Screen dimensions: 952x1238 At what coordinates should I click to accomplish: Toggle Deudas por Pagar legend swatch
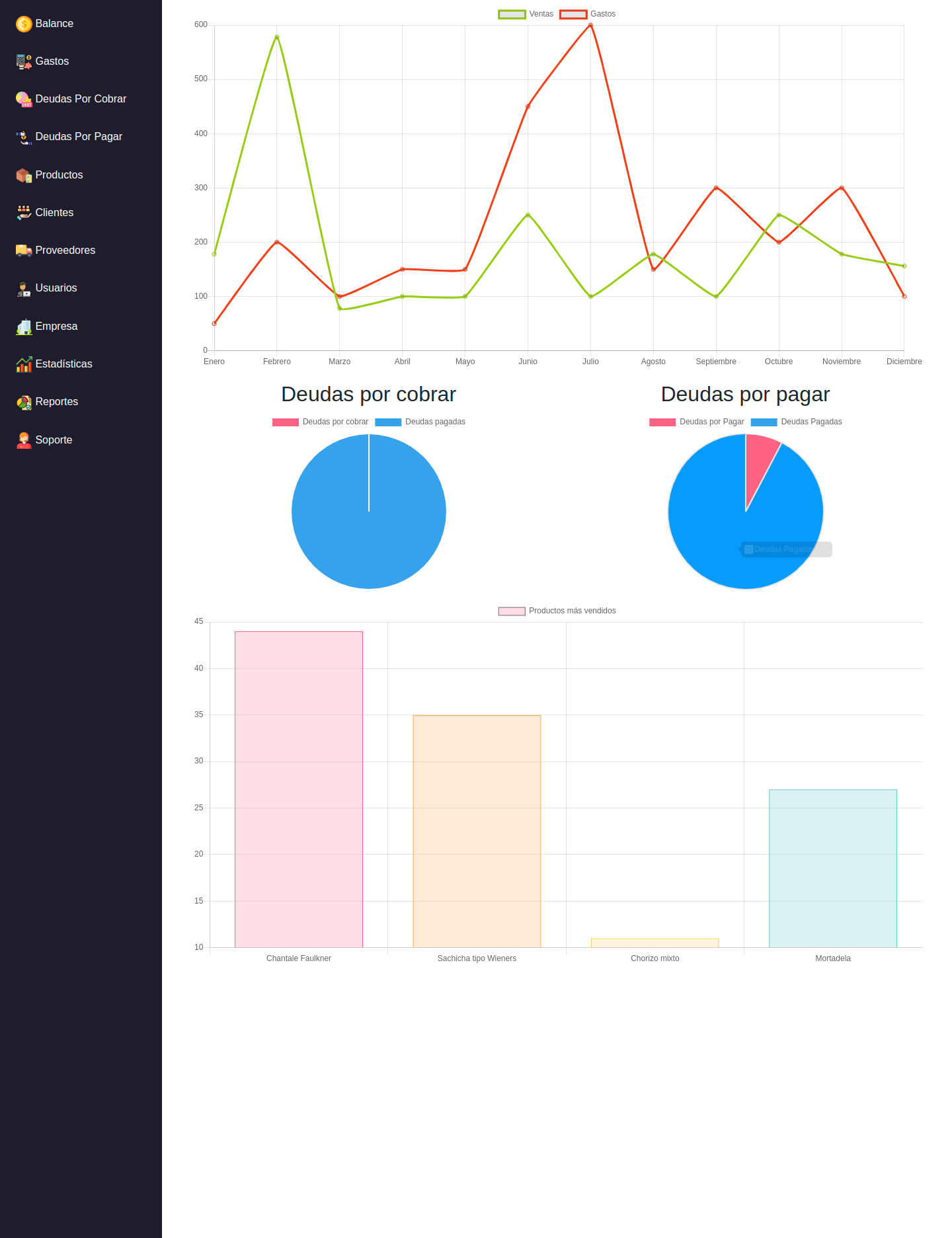(x=662, y=422)
